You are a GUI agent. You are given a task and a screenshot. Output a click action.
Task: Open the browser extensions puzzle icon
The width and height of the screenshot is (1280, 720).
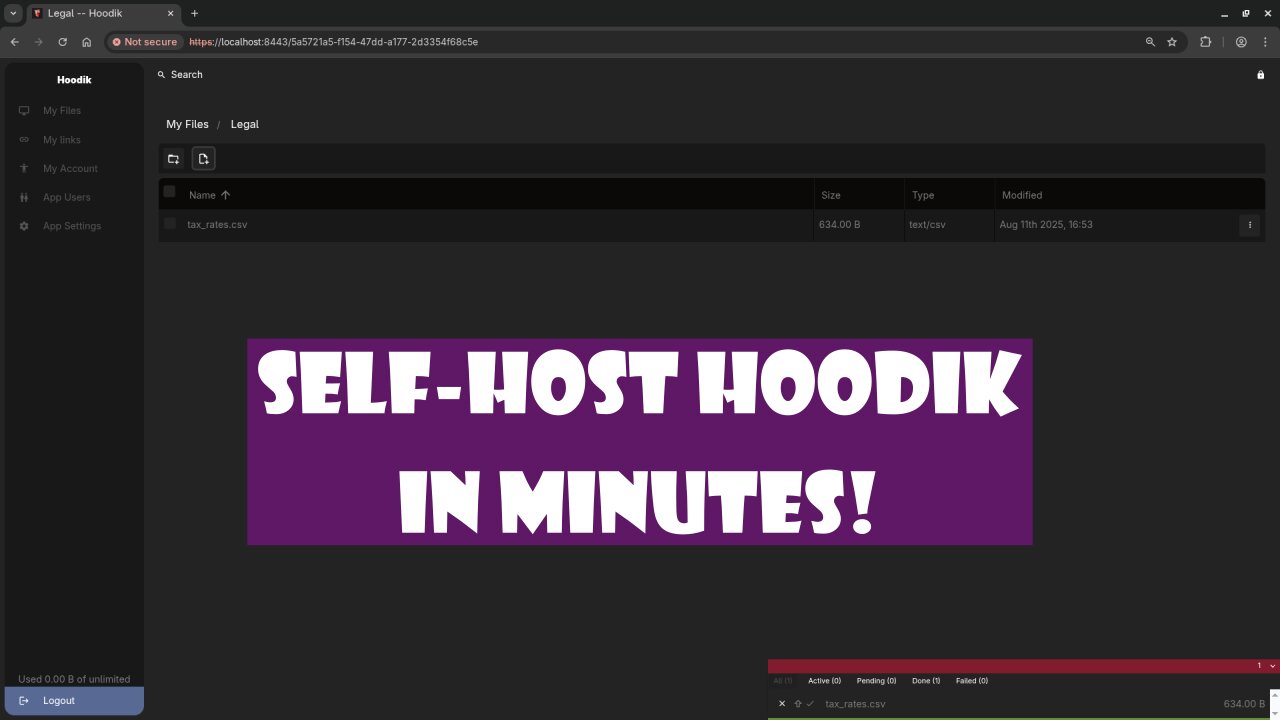pos(1205,42)
